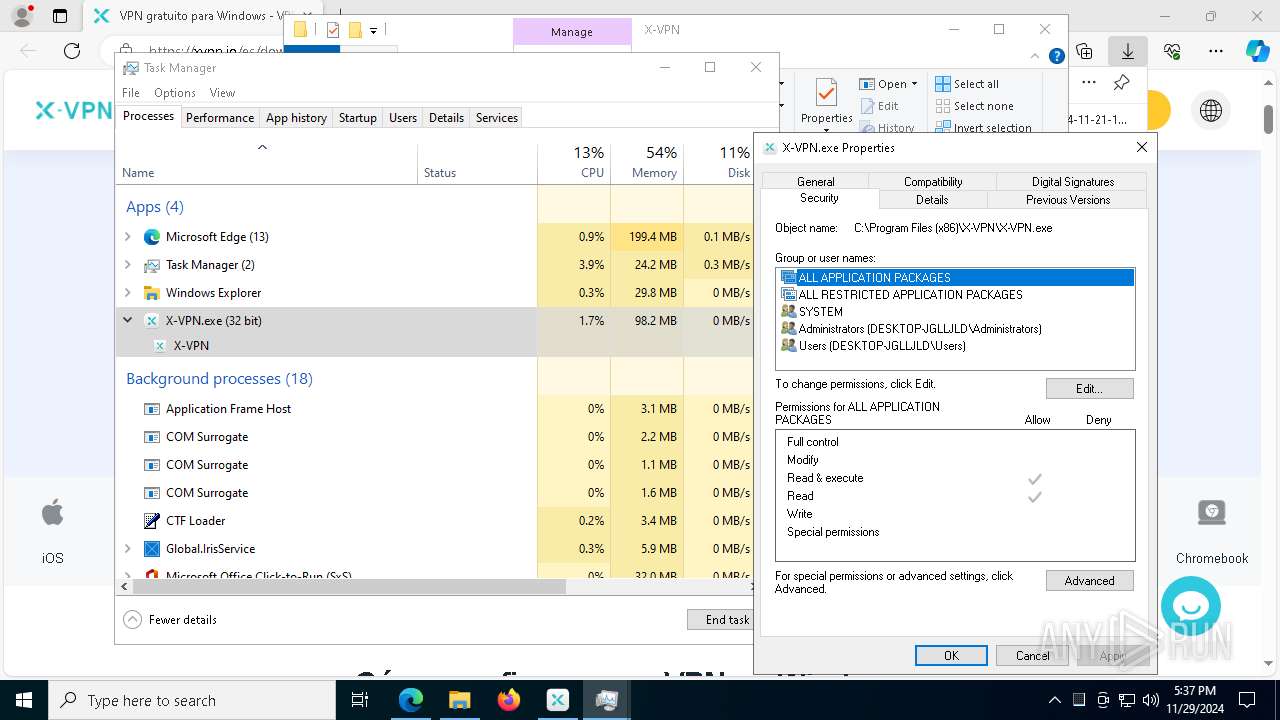The width and height of the screenshot is (1280, 720).
Task: Open Edge Settings and more (three dots)
Action: click(x=1216, y=51)
